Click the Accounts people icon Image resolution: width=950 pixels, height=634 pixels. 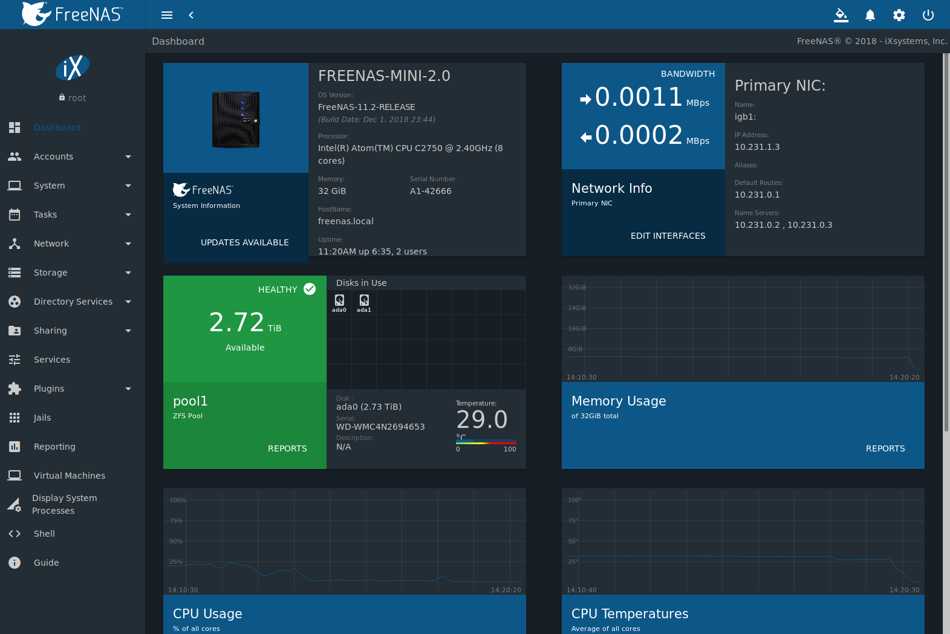click(15, 156)
